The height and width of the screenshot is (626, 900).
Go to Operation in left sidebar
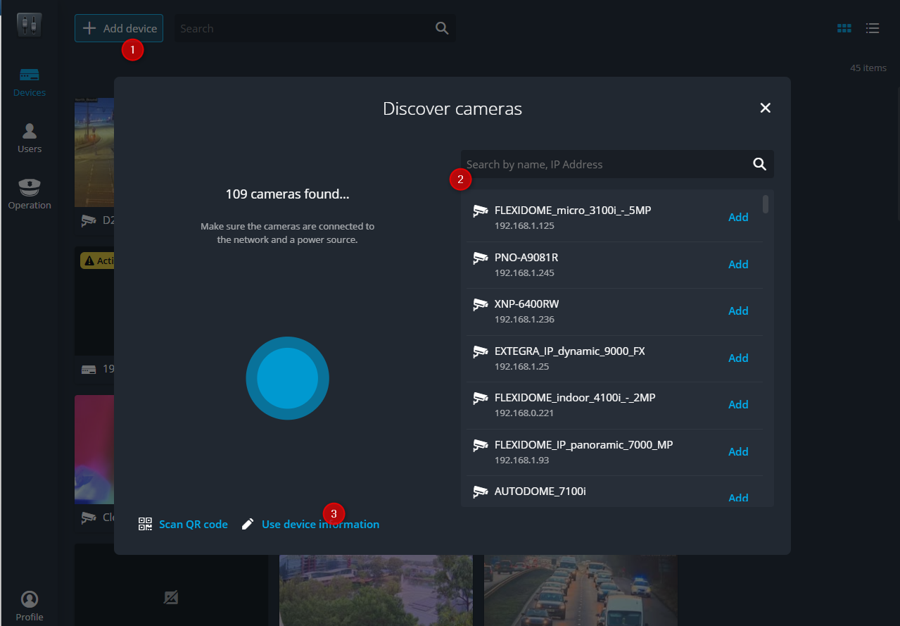tap(29, 194)
